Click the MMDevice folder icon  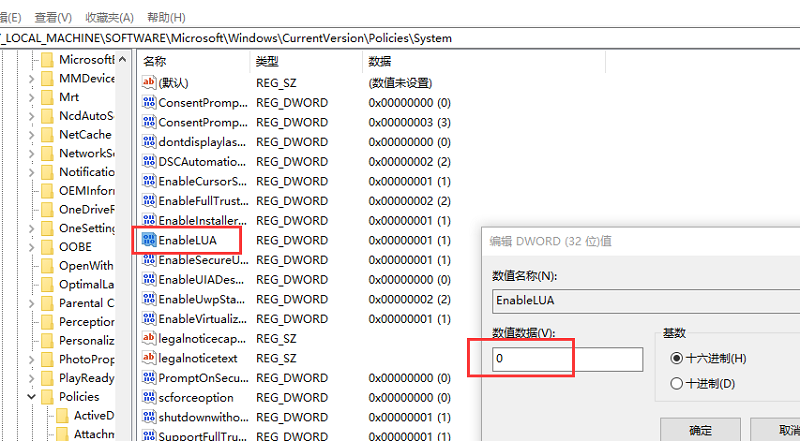click(x=47, y=79)
